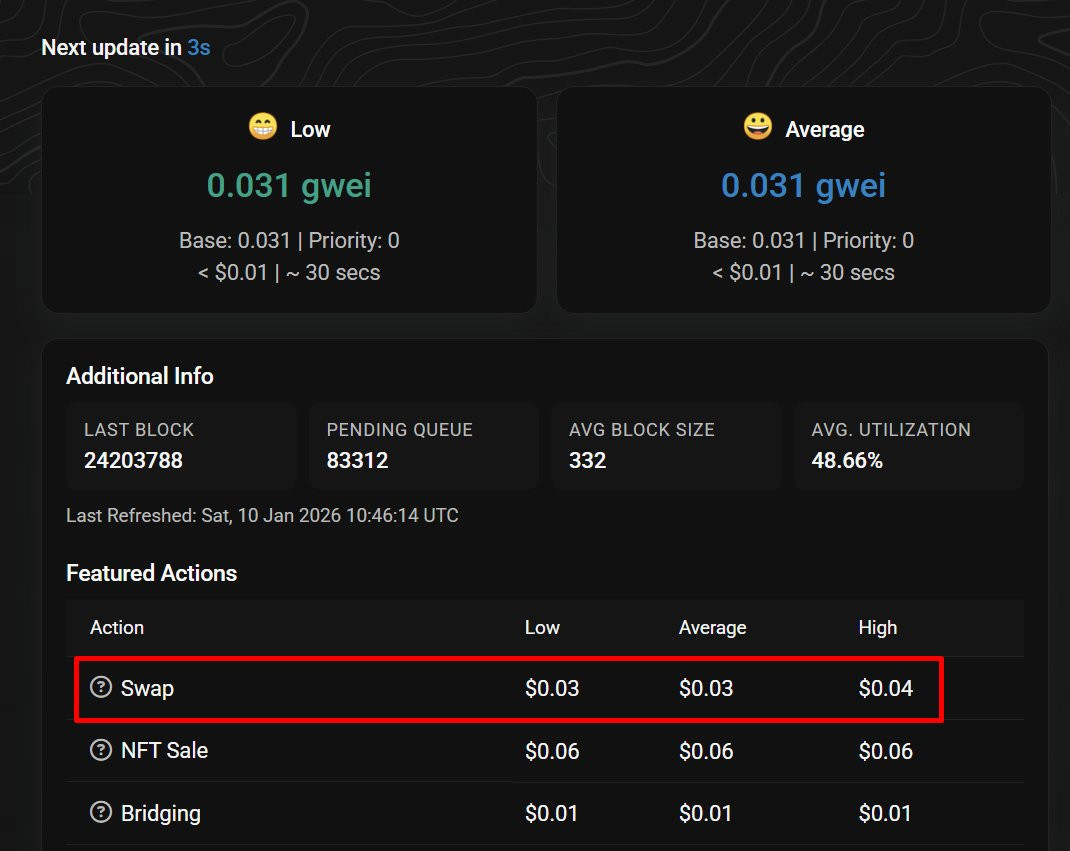1070x851 pixels.
Task: Click the Action column header
Action: pyautogui.click(x=117, y=628)
